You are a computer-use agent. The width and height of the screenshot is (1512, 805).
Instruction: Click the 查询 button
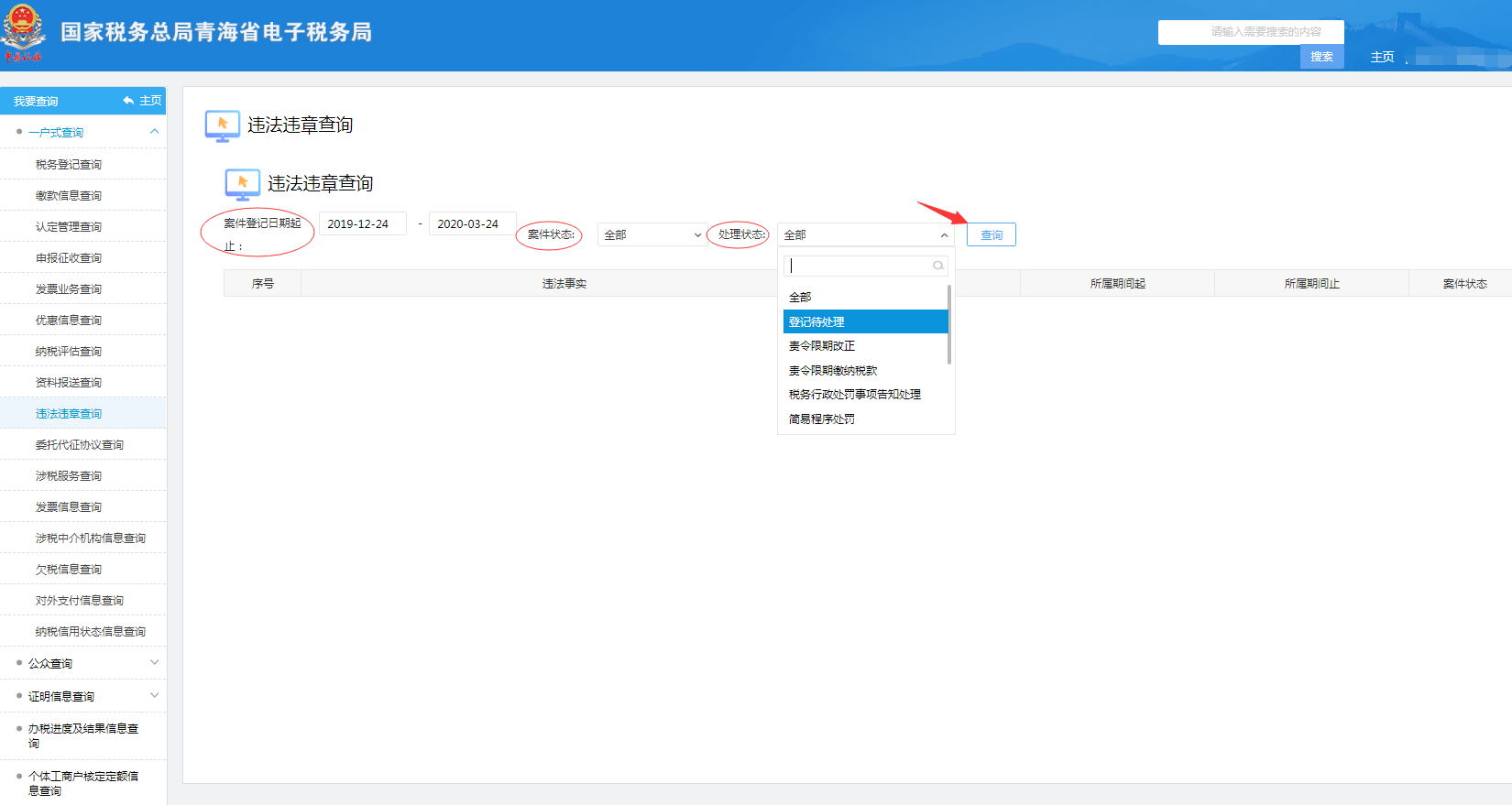(992, 235)
